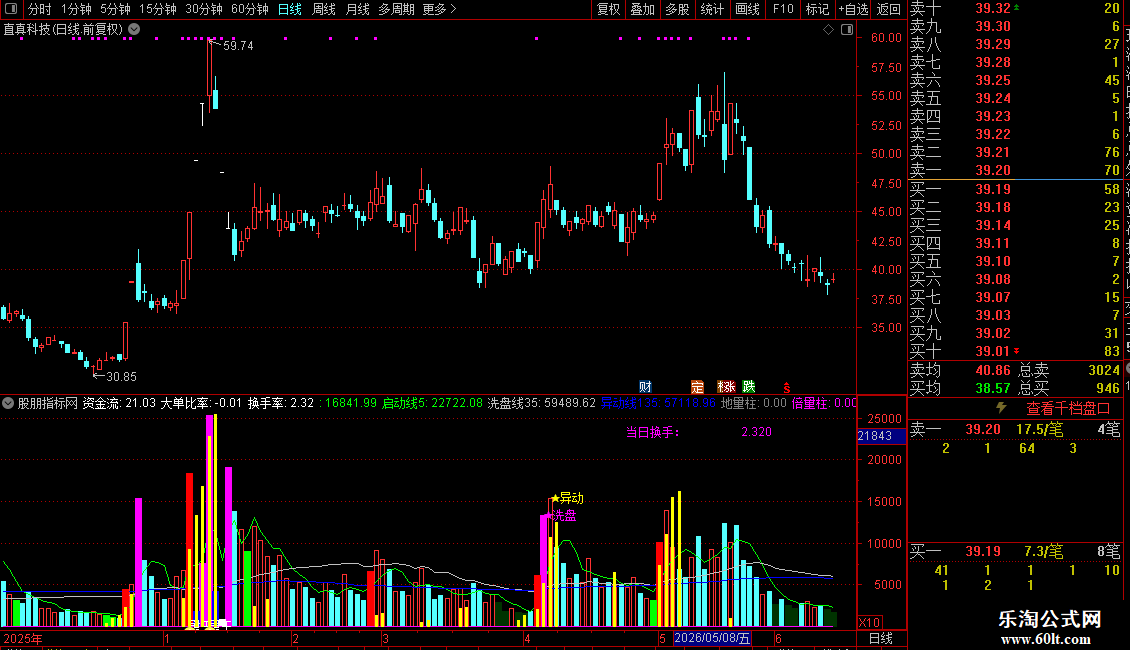
Task: Expand the 更多 more periods menu
Action: (x=440, y=9)
